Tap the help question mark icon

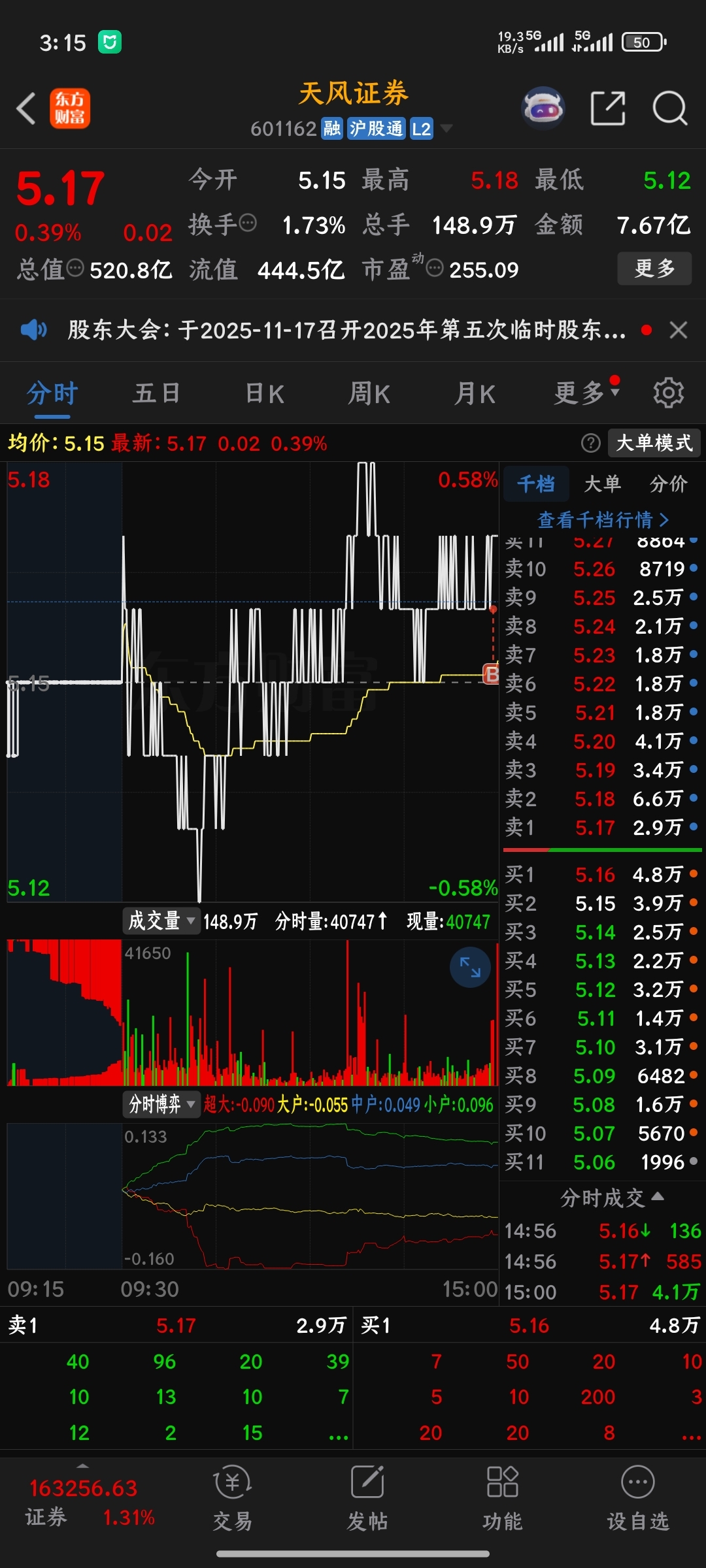[x=590, y=443]
